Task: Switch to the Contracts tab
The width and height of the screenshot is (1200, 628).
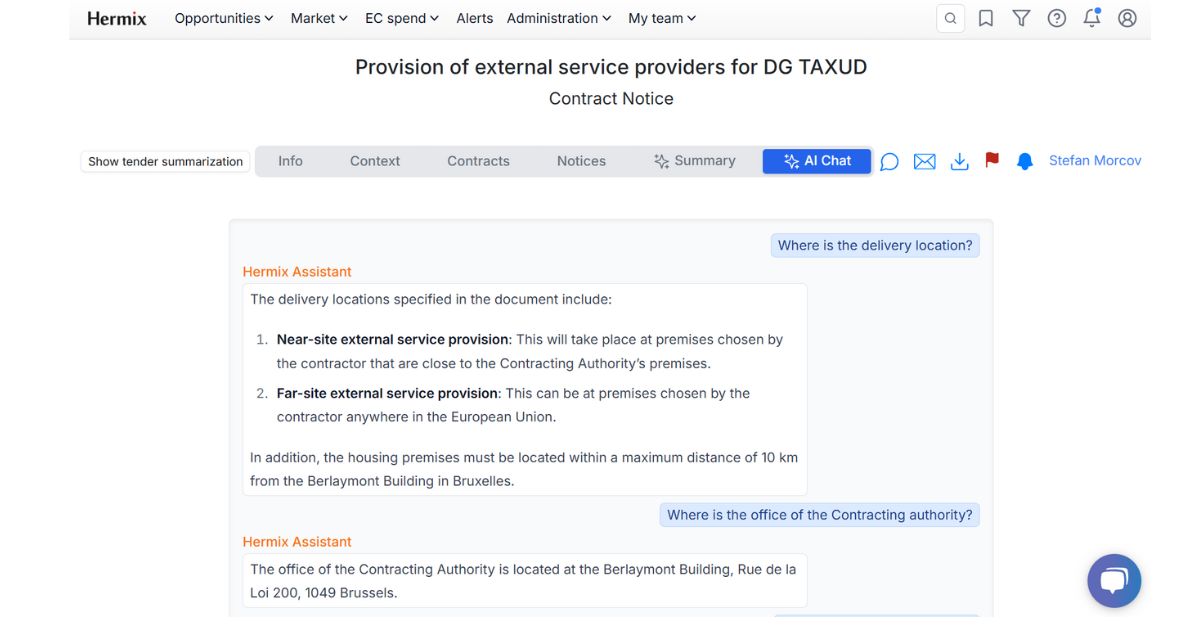Action: [x=478, y=161]
